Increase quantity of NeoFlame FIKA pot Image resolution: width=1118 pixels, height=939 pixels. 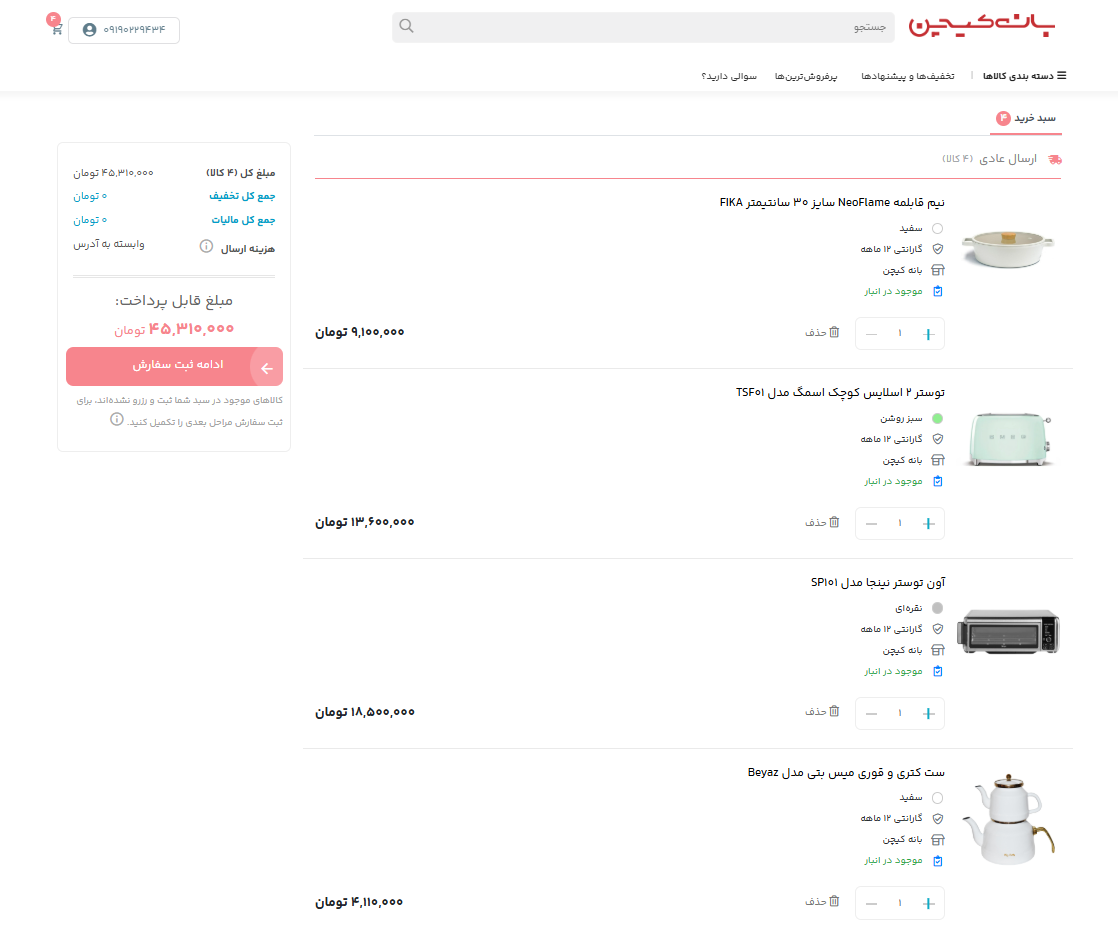coord(928,334)
